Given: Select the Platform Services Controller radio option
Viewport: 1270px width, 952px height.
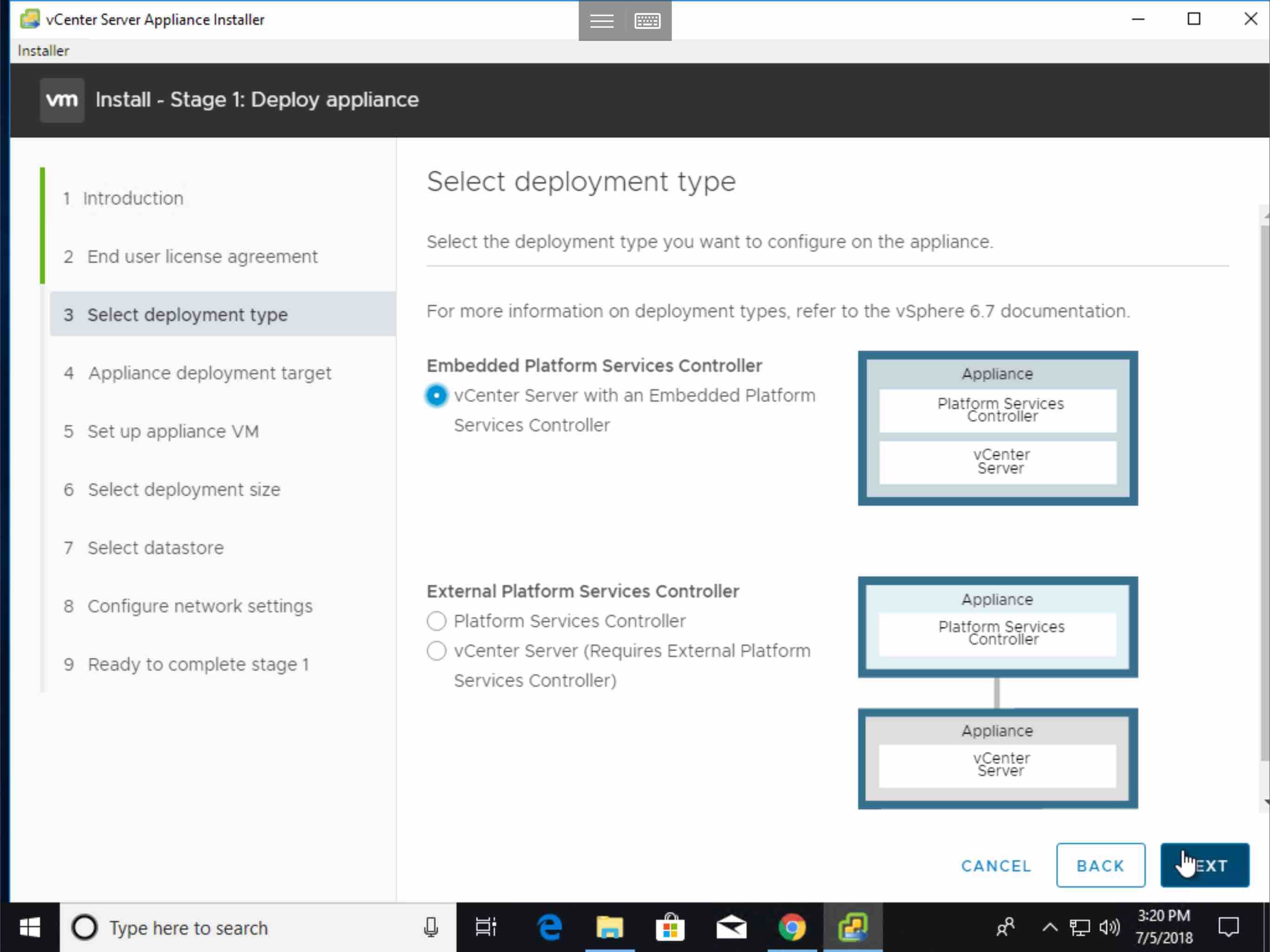Looking at the screenshot, I should point(437,621).
